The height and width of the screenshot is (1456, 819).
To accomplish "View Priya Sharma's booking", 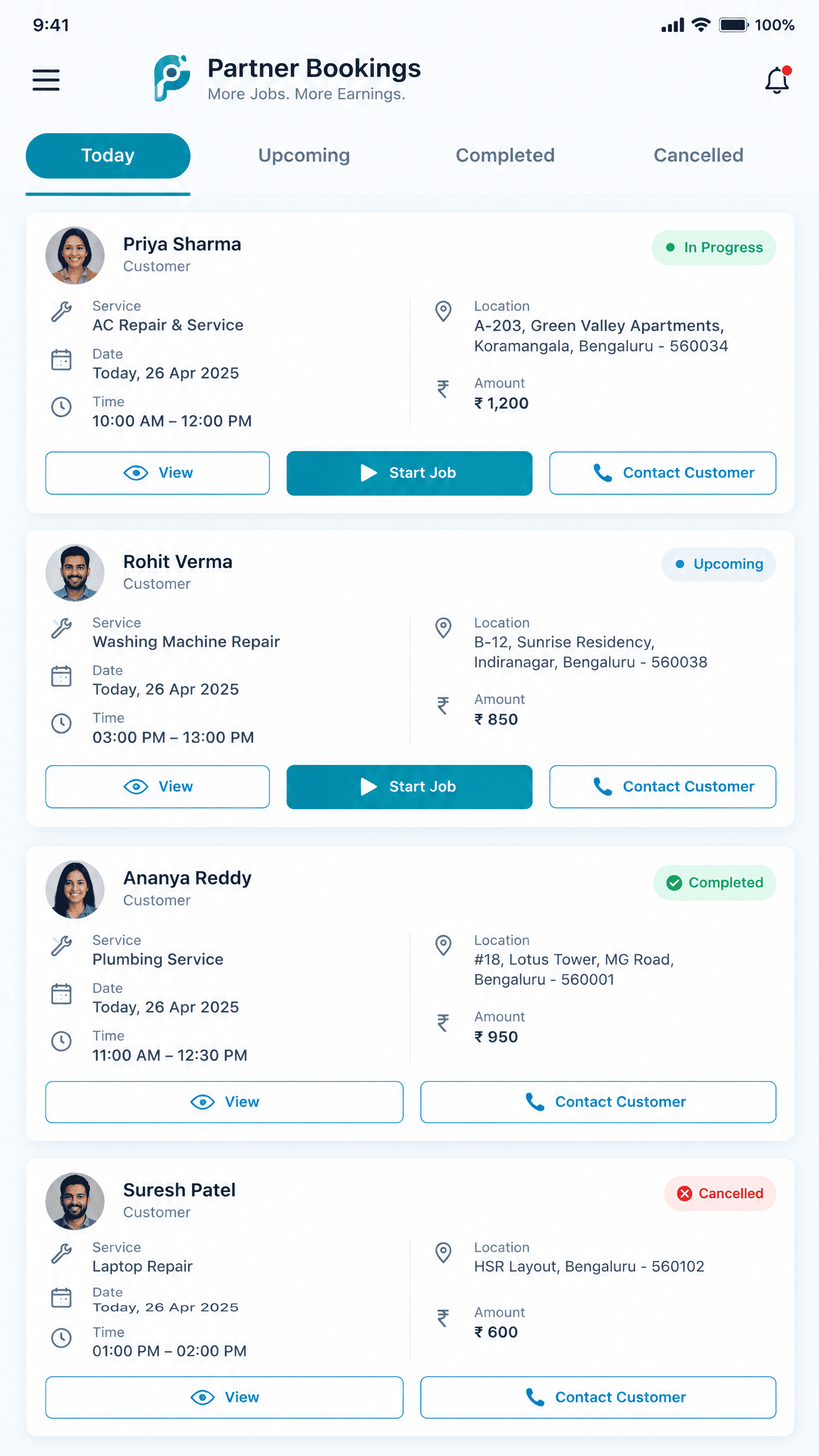I will [x=158, y=473].
